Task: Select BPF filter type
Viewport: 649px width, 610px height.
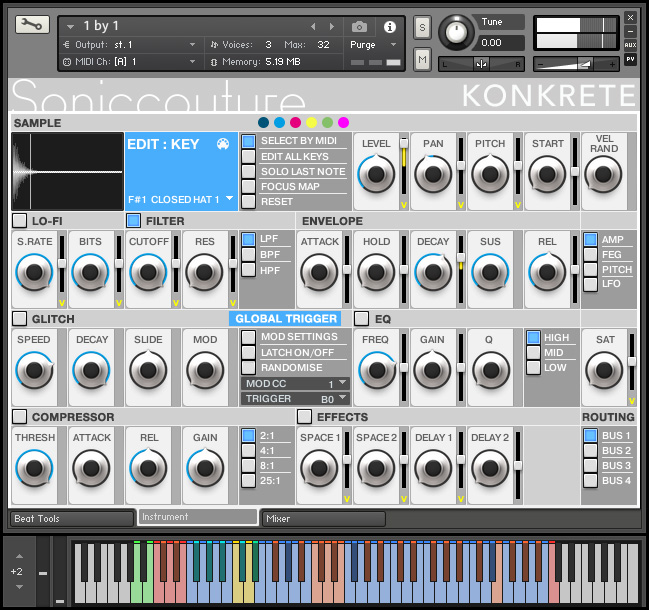Action: [248, 255]
